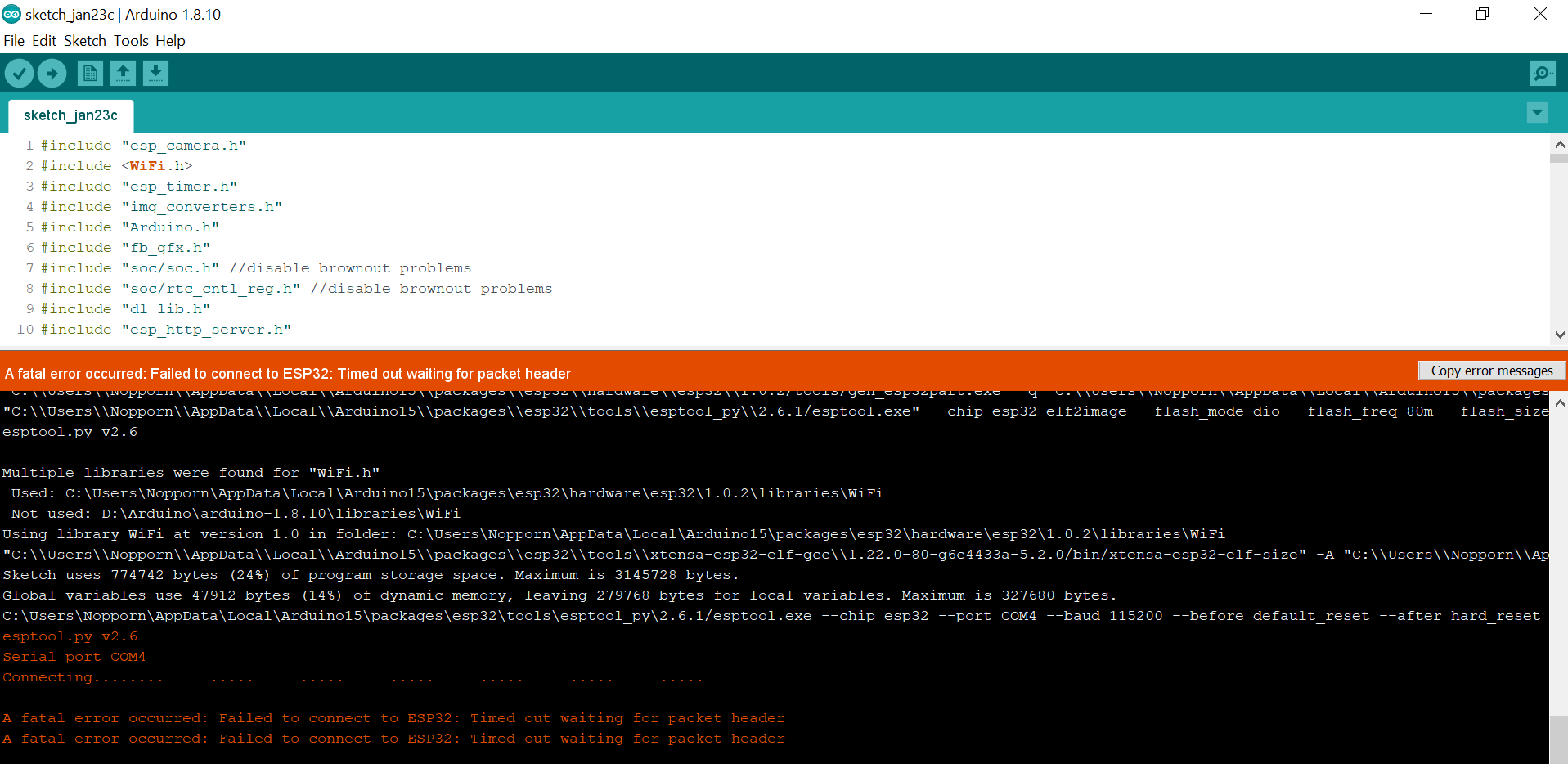Expand the tab options dropdown arrow

pos(1537,113)
